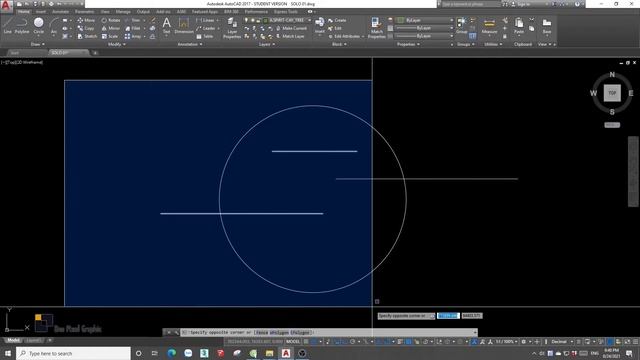Click the Windows taskbar search box
Screen dimensions: 640x360
click(73, 353)
